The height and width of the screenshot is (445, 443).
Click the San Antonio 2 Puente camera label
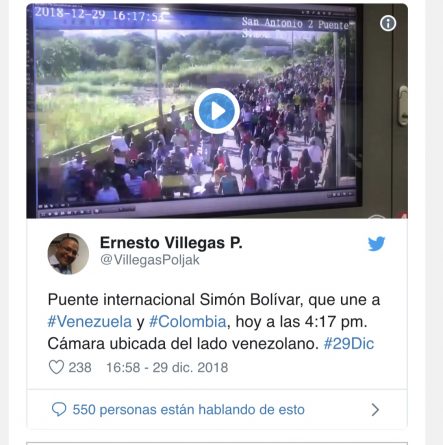pos(295,24)
